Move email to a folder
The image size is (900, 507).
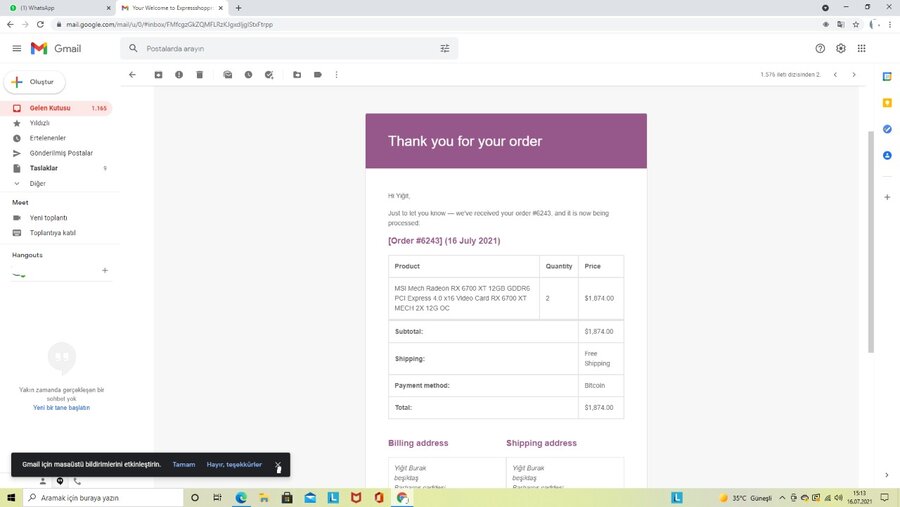pyautogui.click(x=297, y=75)
